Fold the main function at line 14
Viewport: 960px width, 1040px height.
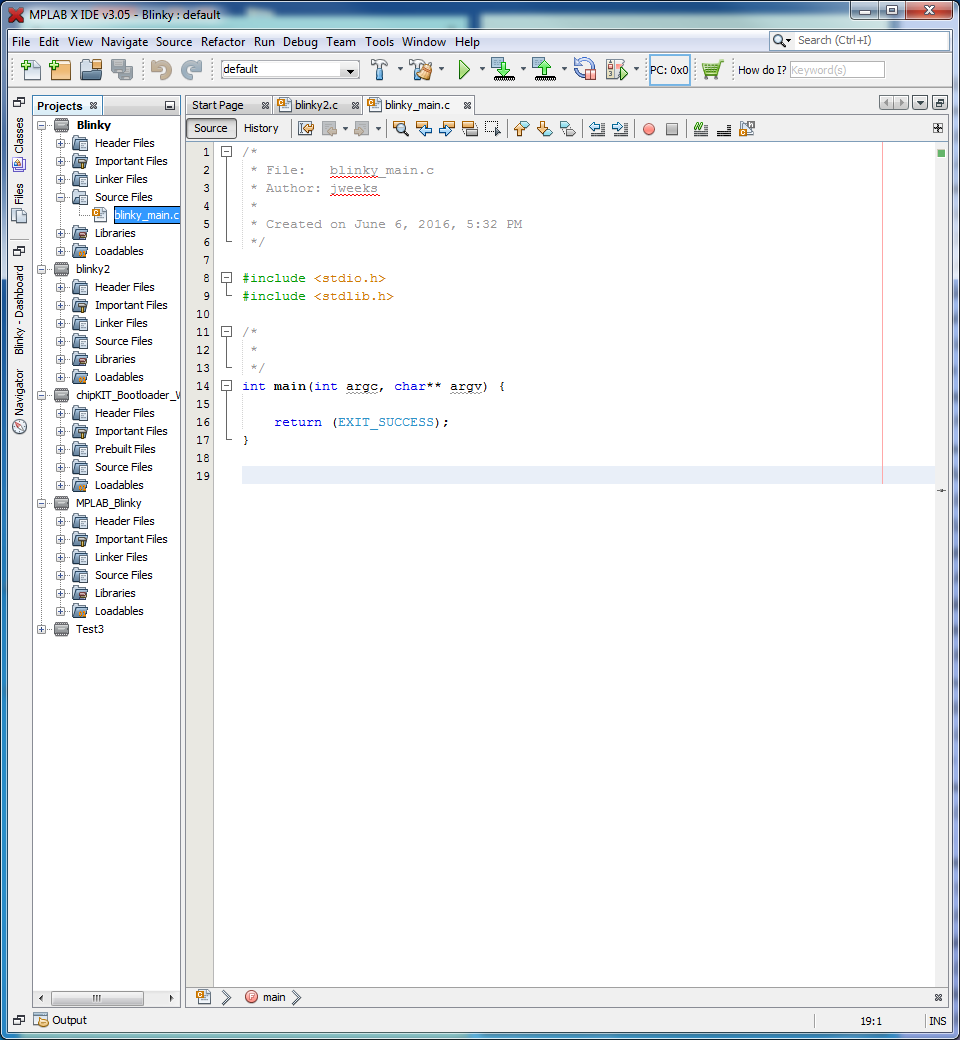point(226,385)
